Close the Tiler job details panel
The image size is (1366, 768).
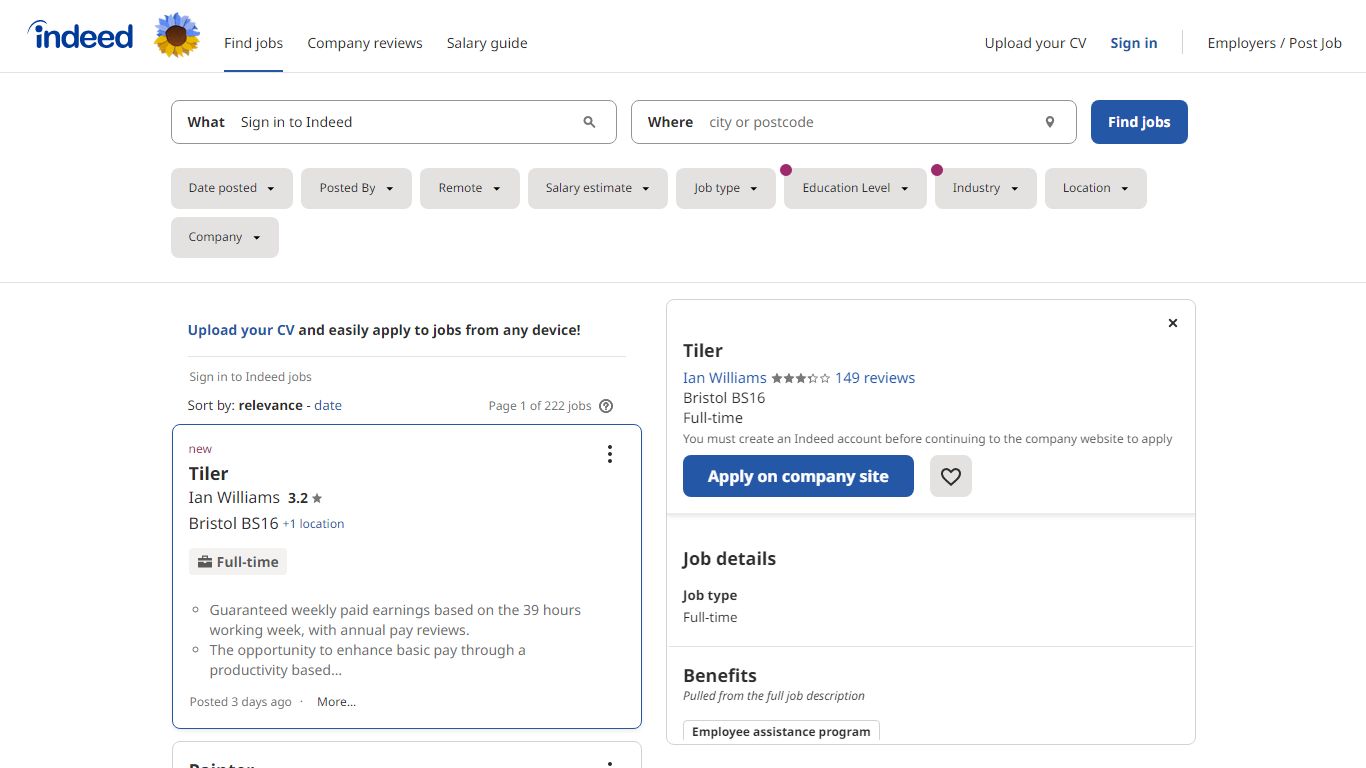pos(1173,323)
